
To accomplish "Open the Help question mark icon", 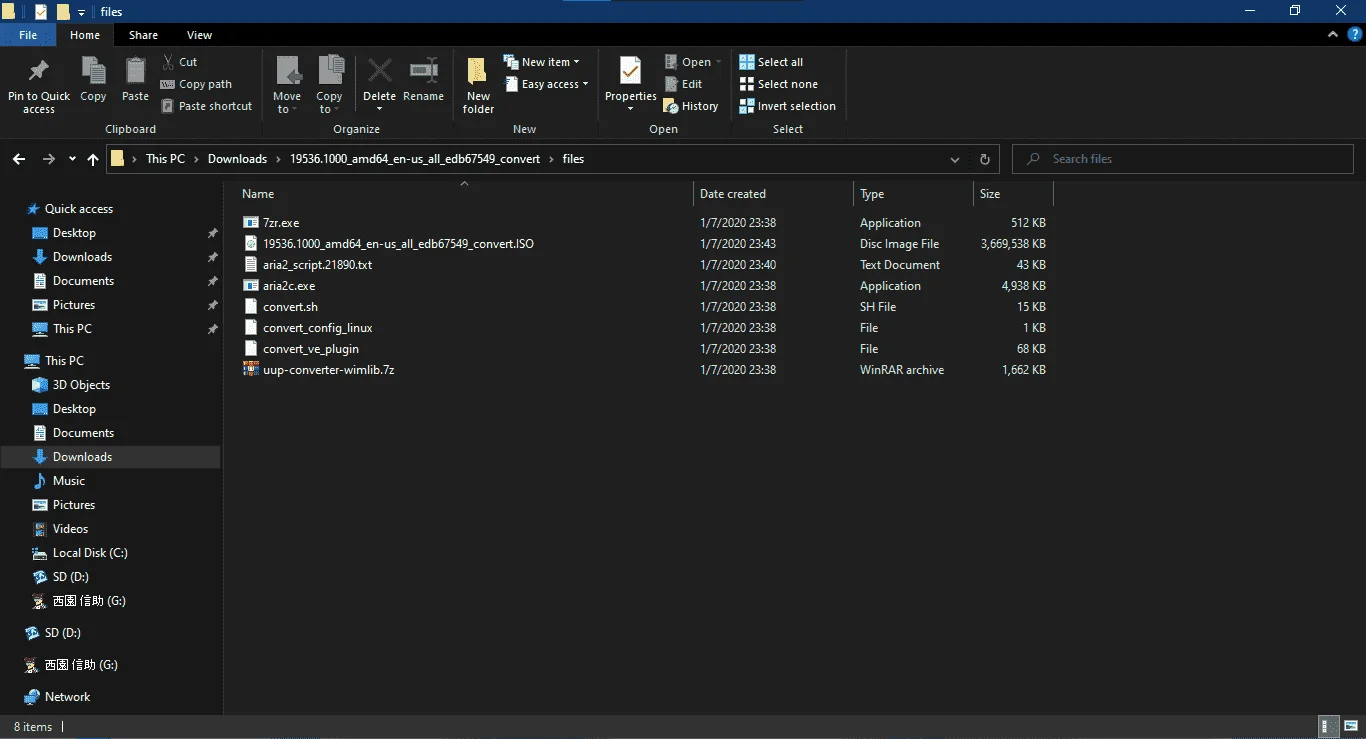I will [1354, 34].
